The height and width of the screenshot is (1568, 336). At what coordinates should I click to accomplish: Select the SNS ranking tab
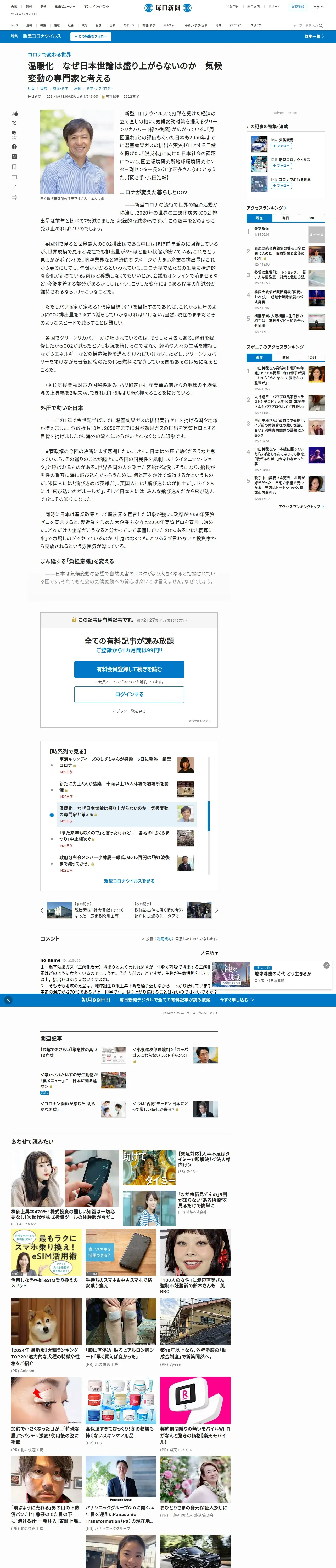pos(312,218)
